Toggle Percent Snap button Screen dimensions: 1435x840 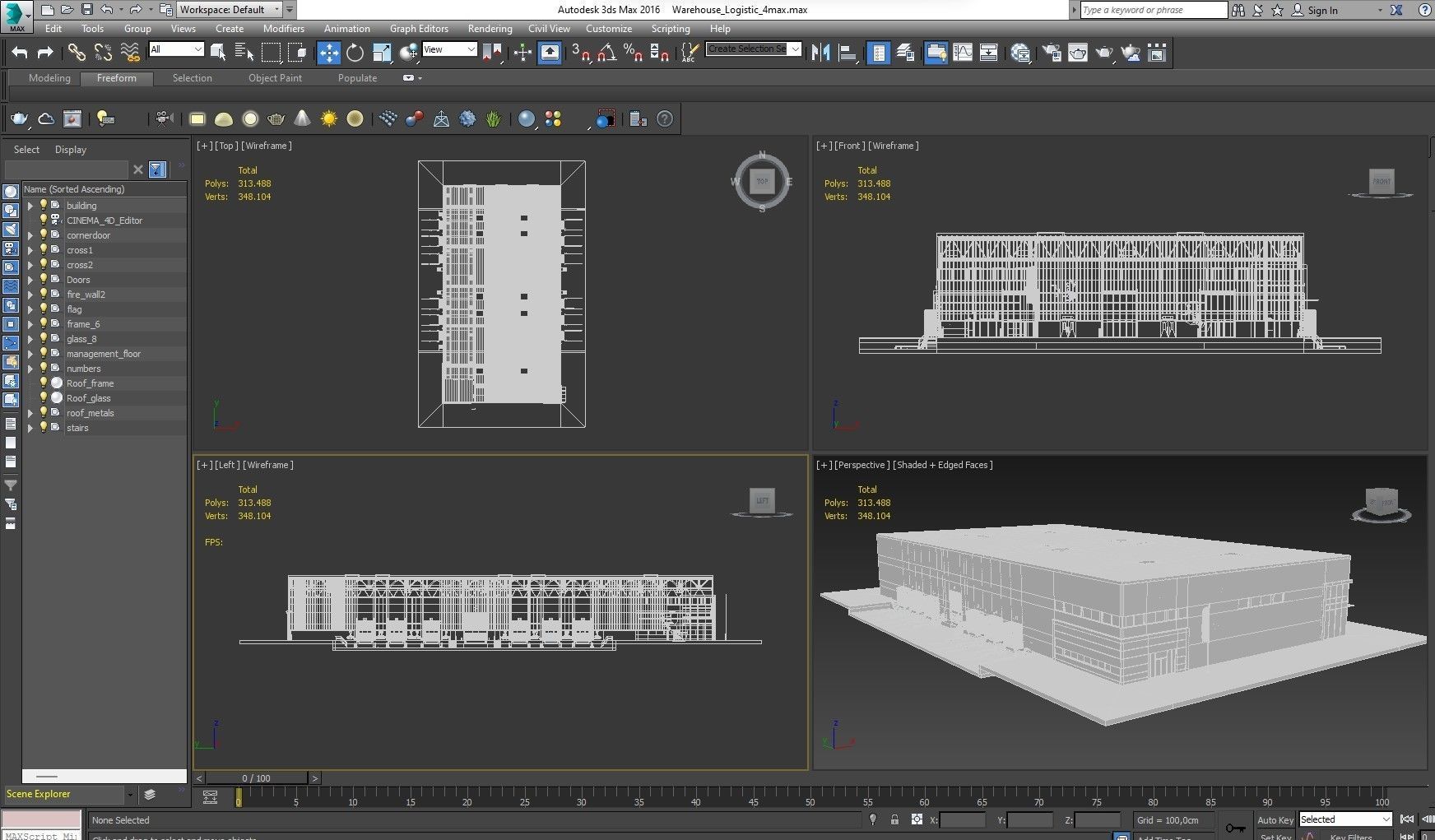click(x=633, y=53)
